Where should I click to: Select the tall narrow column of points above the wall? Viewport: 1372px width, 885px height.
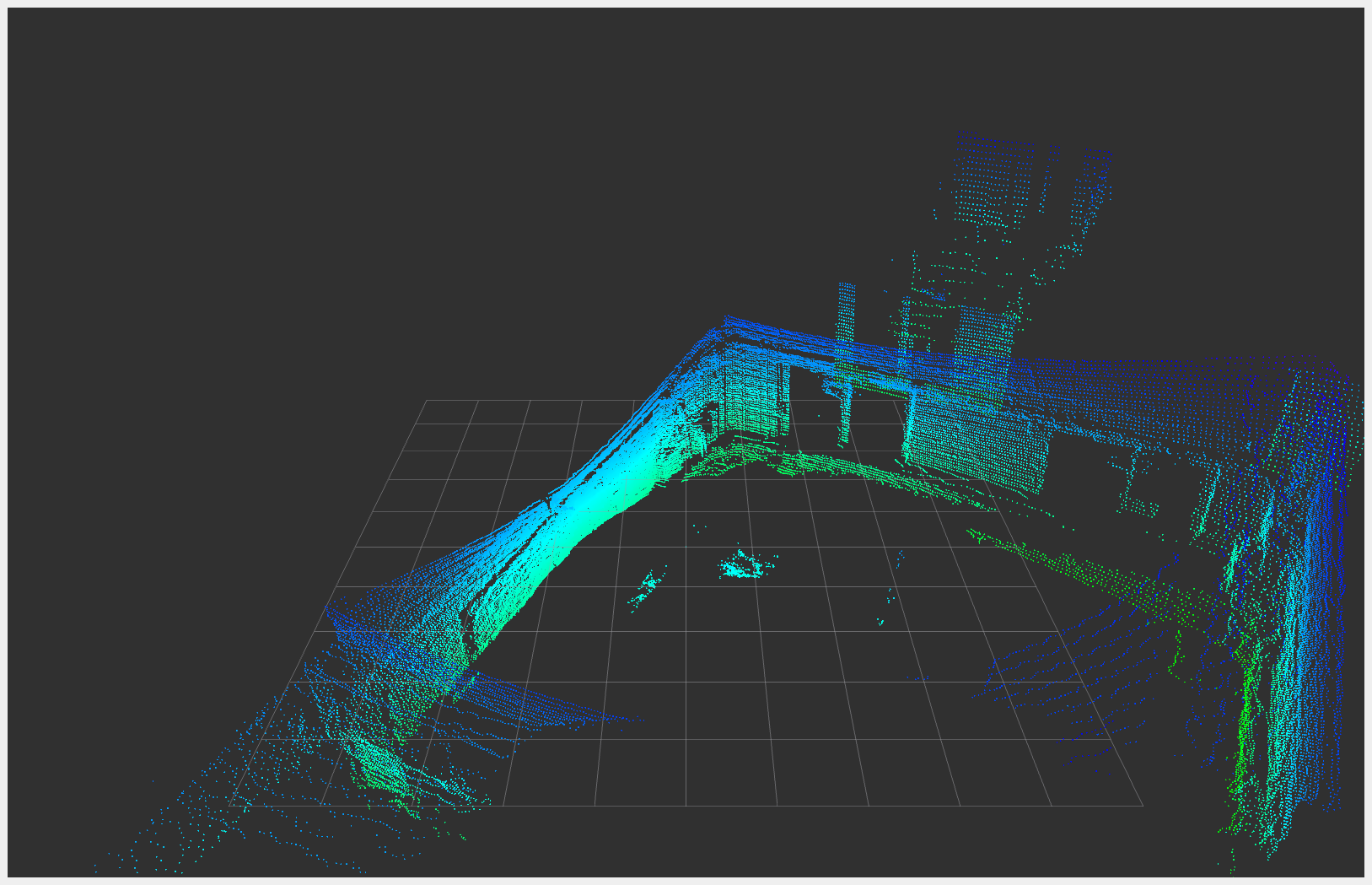[x=846, y=363]
